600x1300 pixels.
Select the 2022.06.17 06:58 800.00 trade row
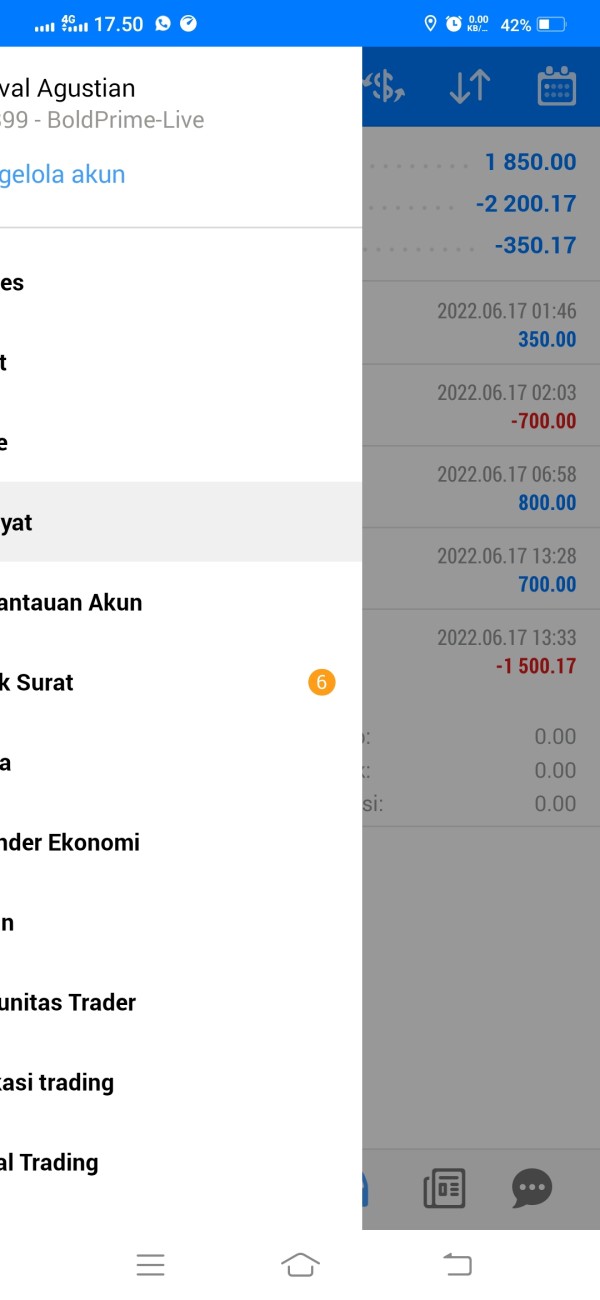coord(481,488)
